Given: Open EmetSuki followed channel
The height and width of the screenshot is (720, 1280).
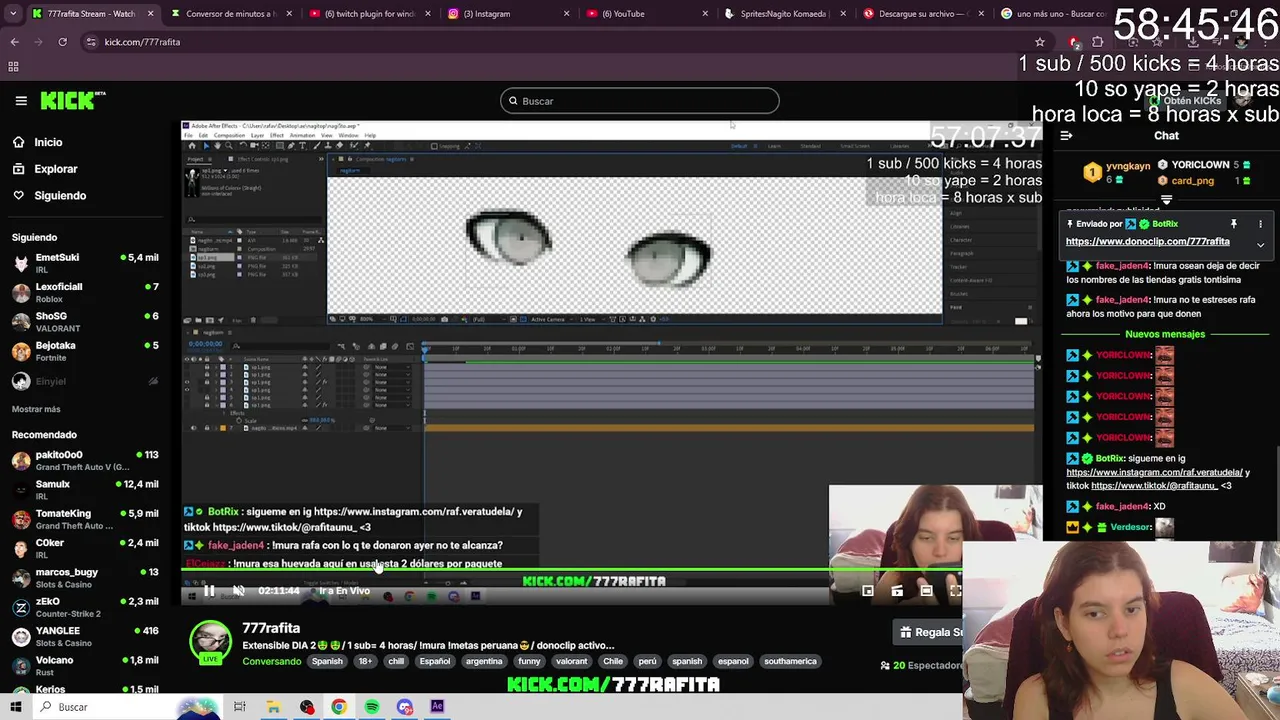Looking at the screenshot, I should pos(85,263).
